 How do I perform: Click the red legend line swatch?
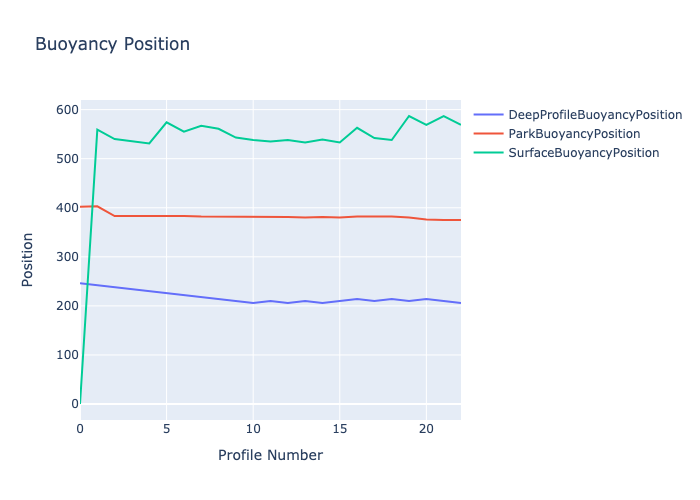(x=488, y=134)
